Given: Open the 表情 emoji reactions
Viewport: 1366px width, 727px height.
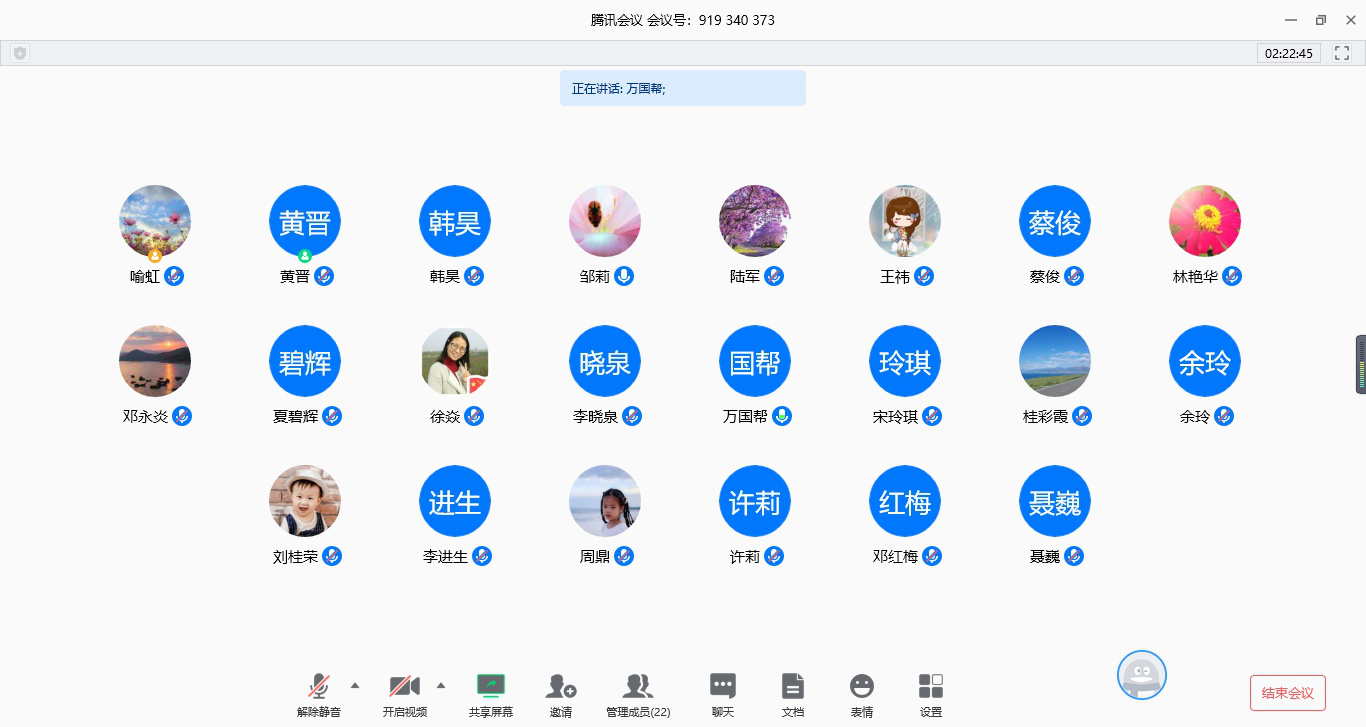Looking at the screenshot, I should point(861,686).
